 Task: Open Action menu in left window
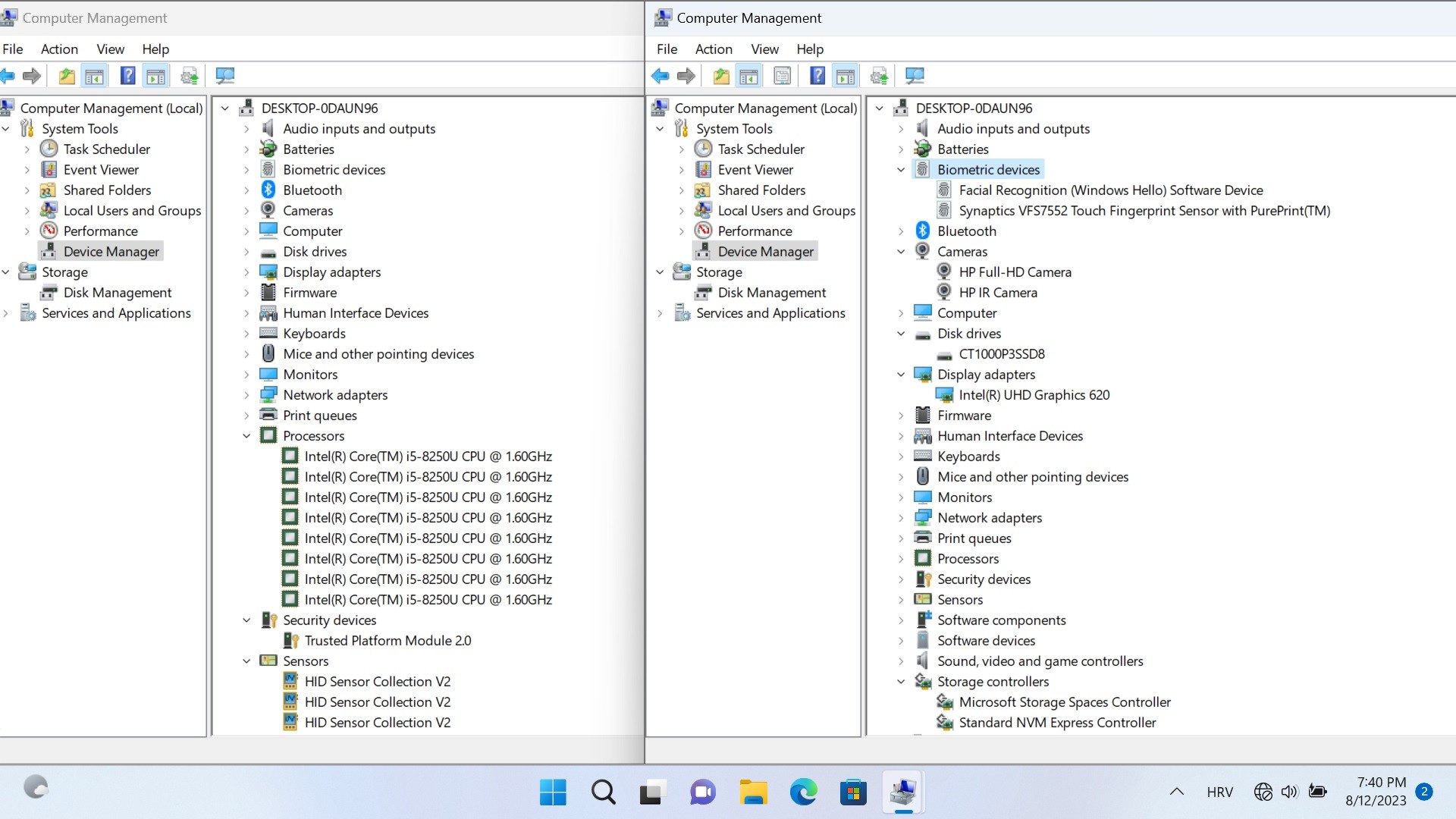coord(59,49)
